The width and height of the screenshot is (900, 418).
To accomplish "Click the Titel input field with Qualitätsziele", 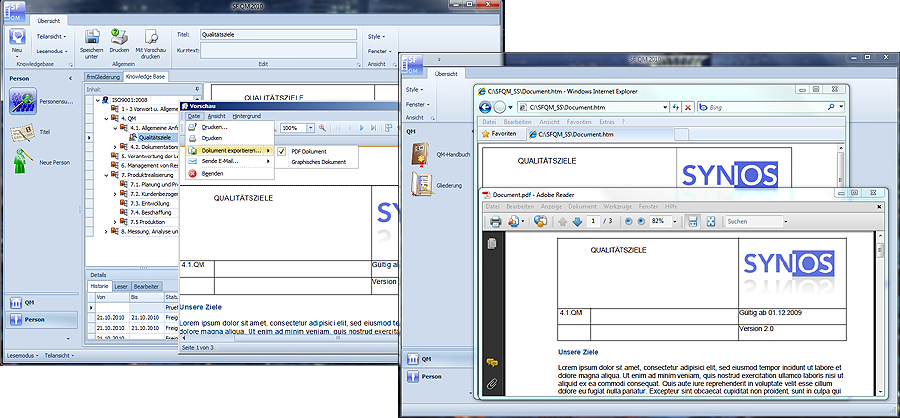I will click(x=279, y=34).
